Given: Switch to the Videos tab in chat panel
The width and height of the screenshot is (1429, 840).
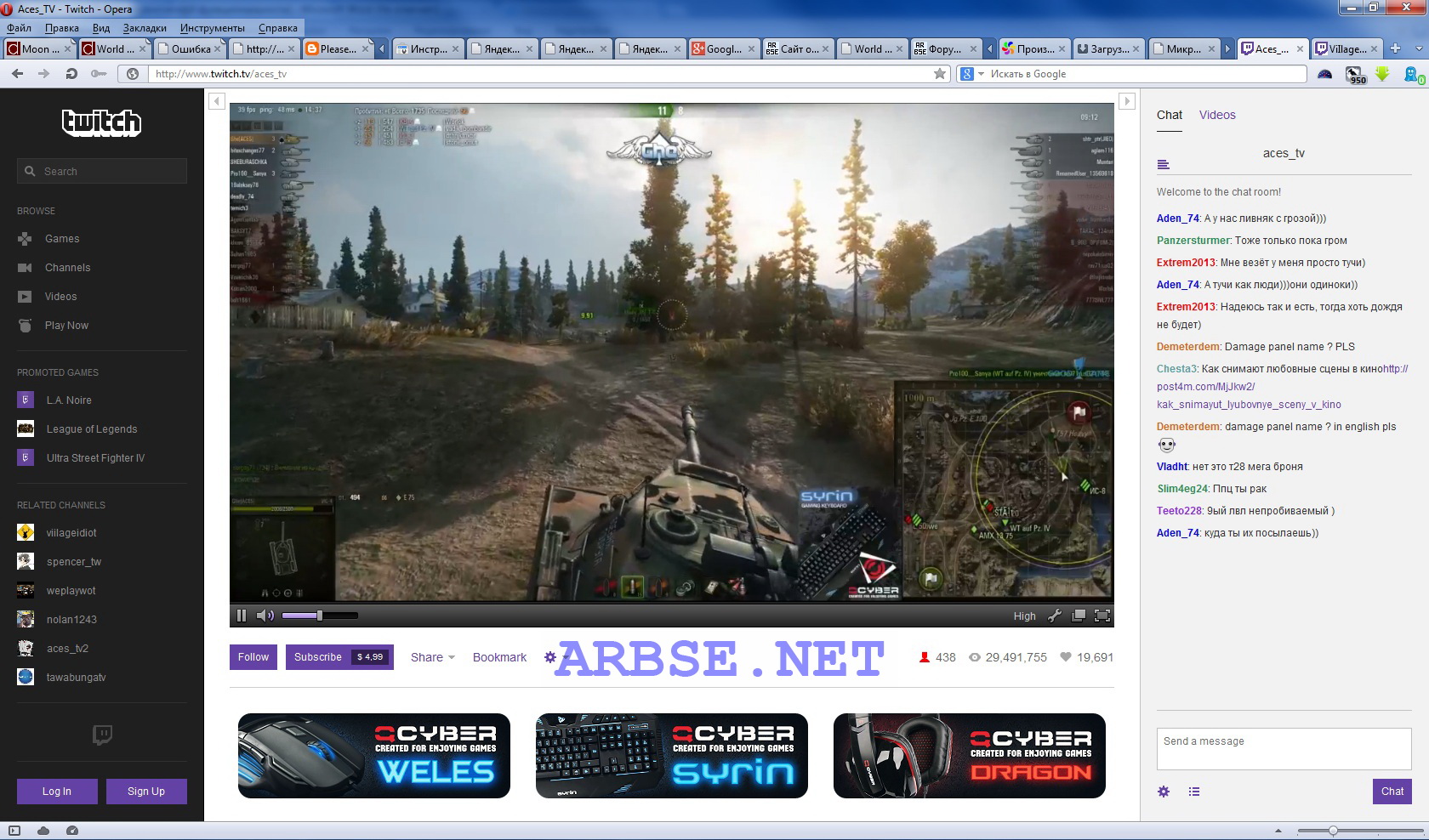Looking at the screenshot, I should pos(1217,115).
